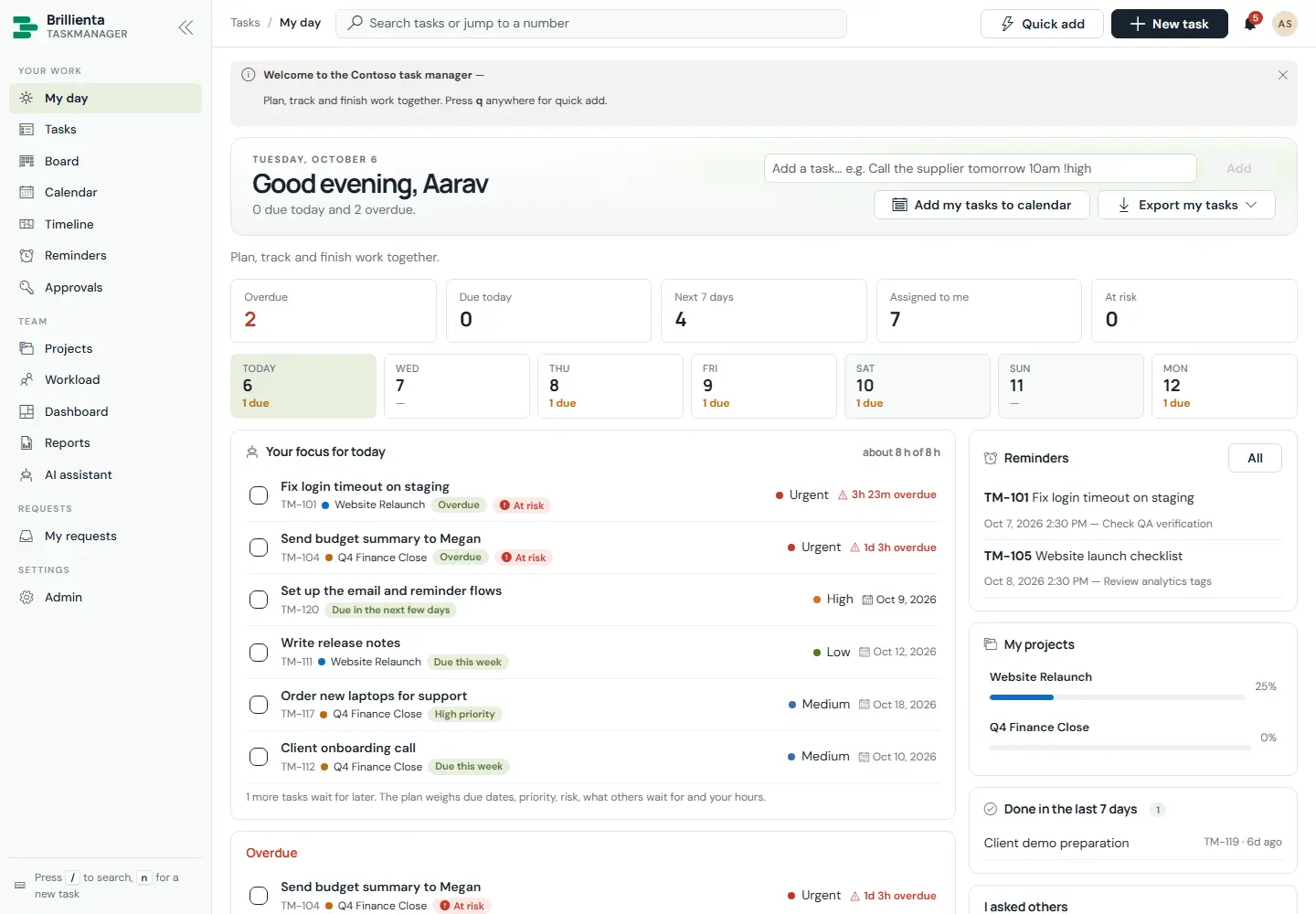Open TM-101 reminder in the Reminders panel
Viewport: 1316px width, 914px height.
(x=1132, y=510)
